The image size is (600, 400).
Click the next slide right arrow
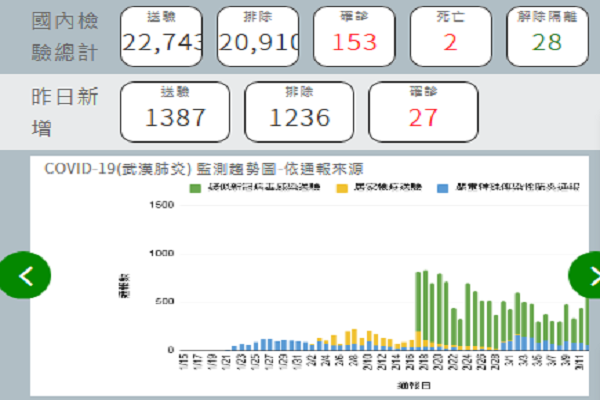click(x=586, y=276)
